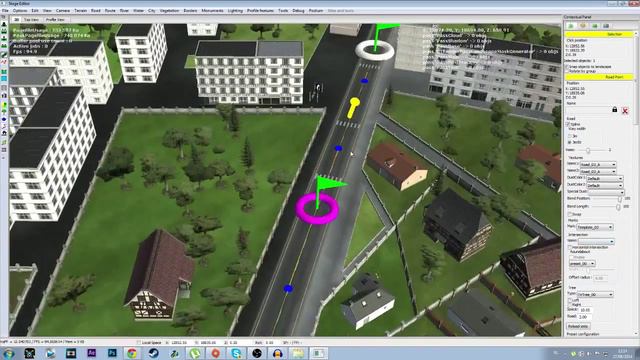Open the Tree type dropdown
640x360 pixels.
[595, 294]
